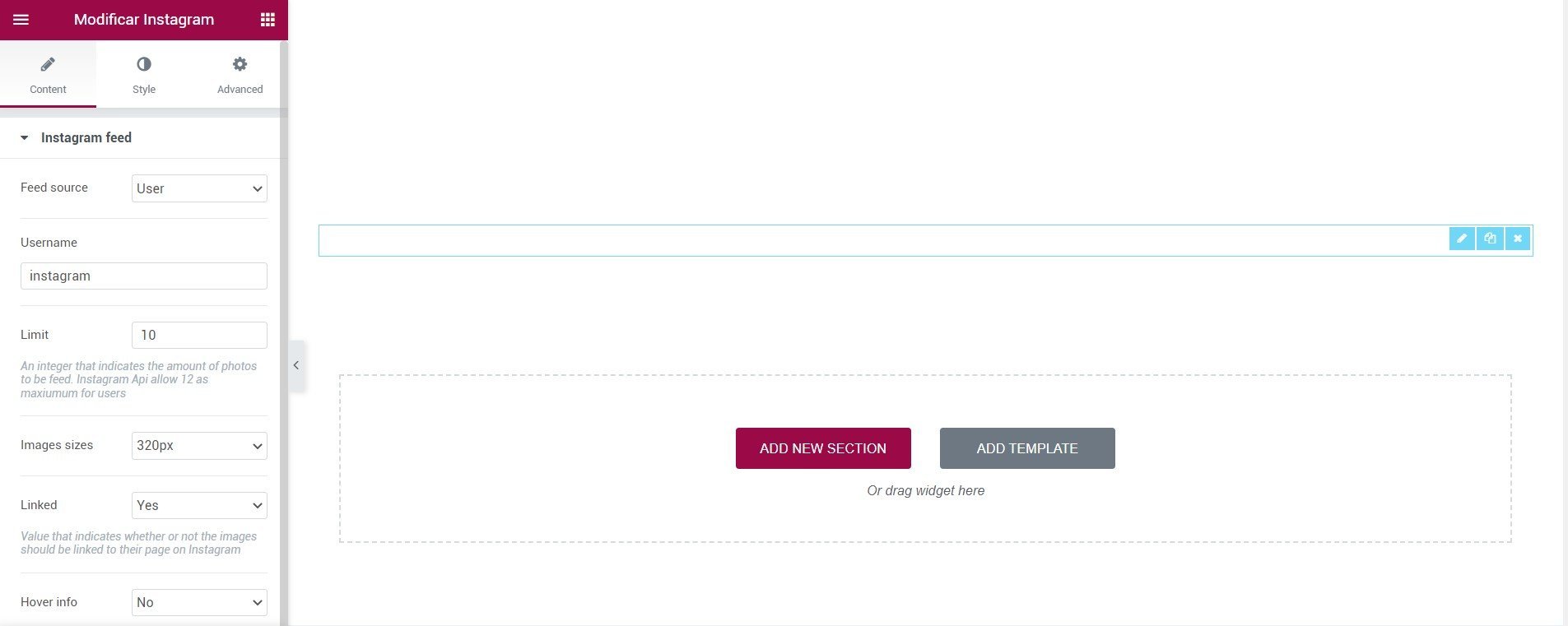Open the Feed source dropdown

(199, 188)
